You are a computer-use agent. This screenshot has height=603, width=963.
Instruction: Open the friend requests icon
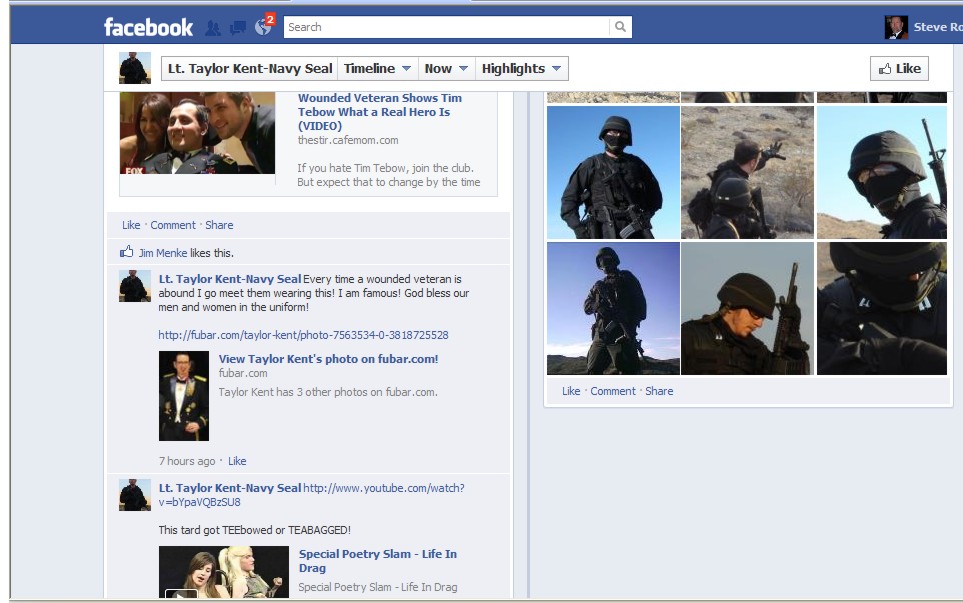pyautogui.click(x=213, y=28)
